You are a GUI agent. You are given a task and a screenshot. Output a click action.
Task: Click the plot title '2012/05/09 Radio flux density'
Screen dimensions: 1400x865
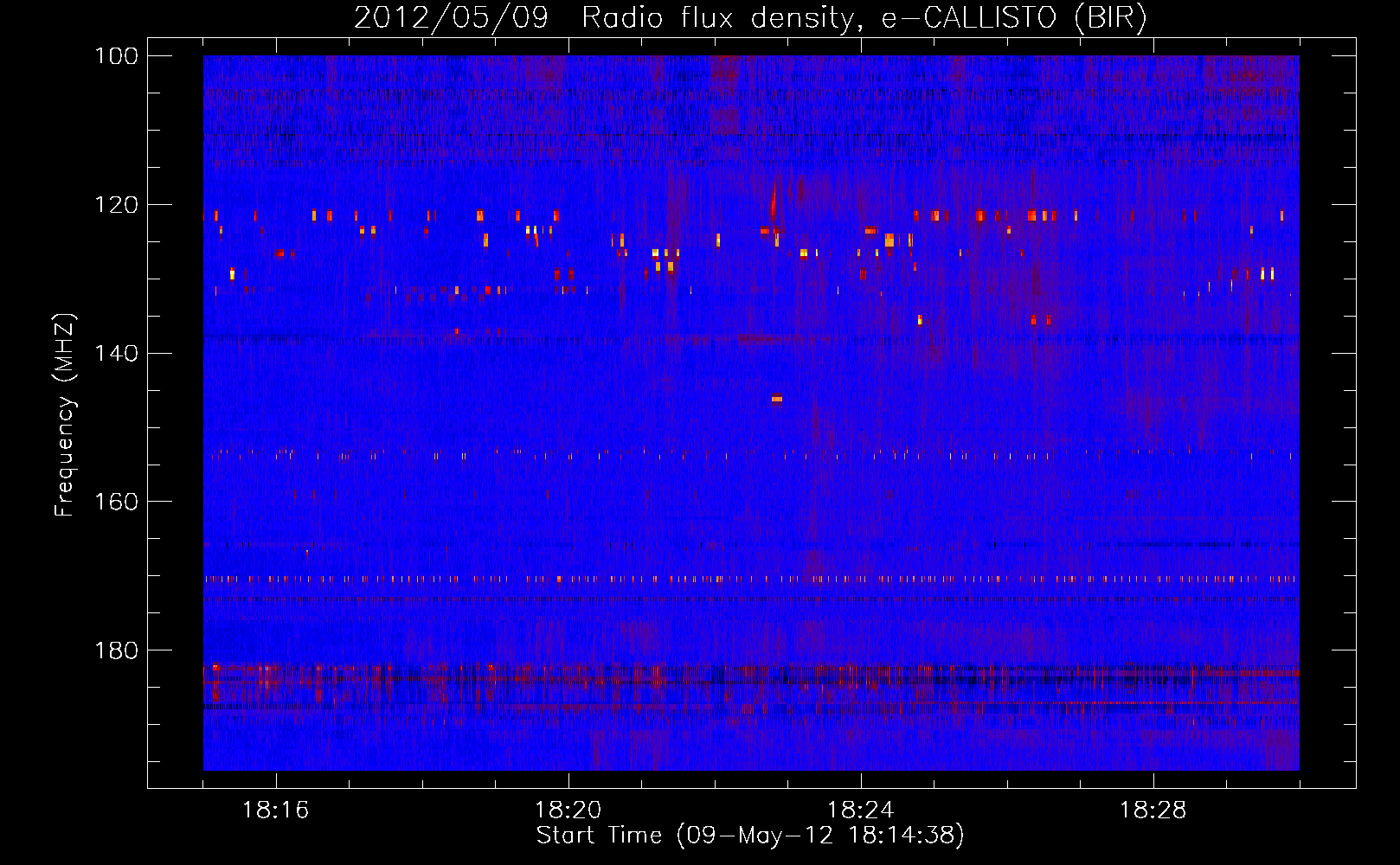[x=751, y=18]
